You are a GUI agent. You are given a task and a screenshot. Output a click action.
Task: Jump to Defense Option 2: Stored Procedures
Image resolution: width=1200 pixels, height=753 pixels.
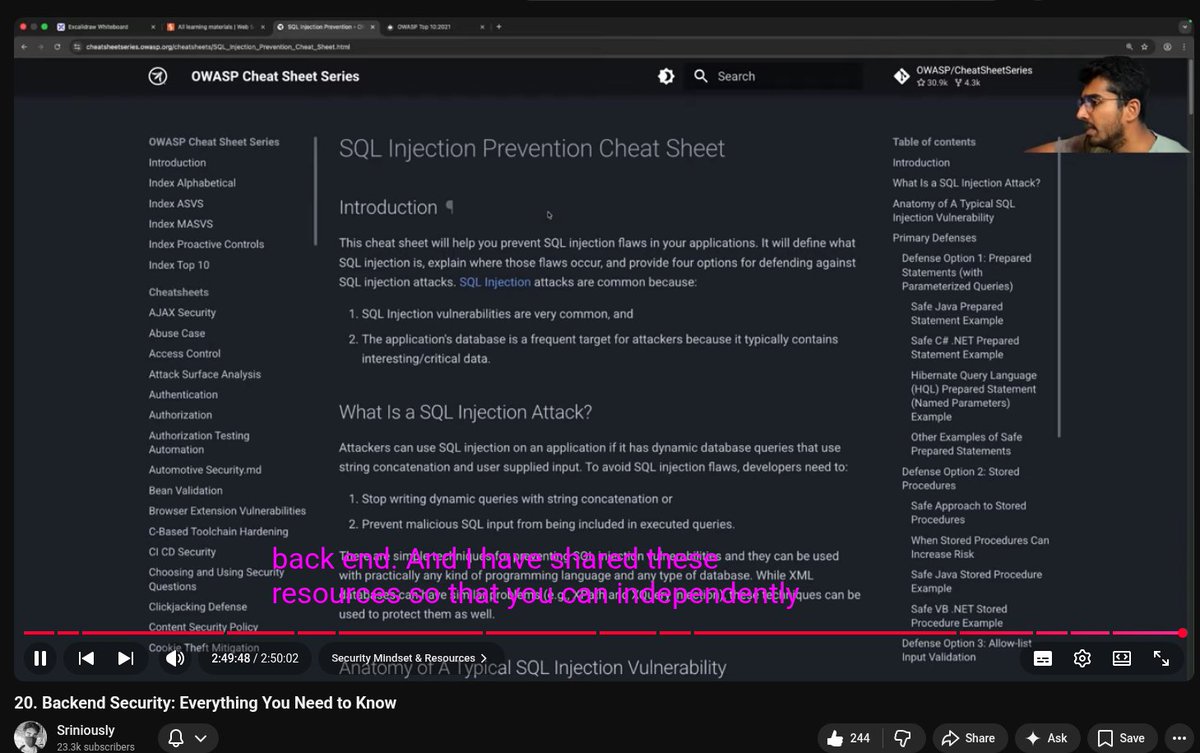point(961,478)
